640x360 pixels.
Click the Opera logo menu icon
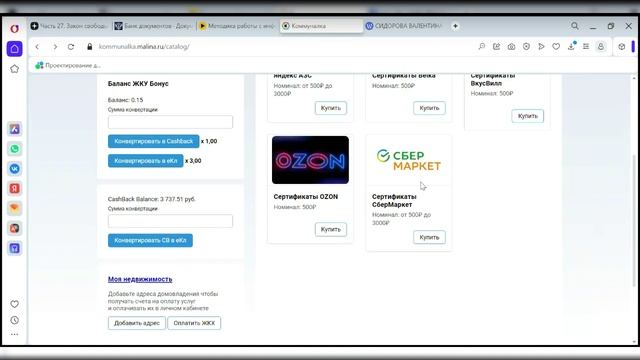pyautogui.click(x=14, y=29)
